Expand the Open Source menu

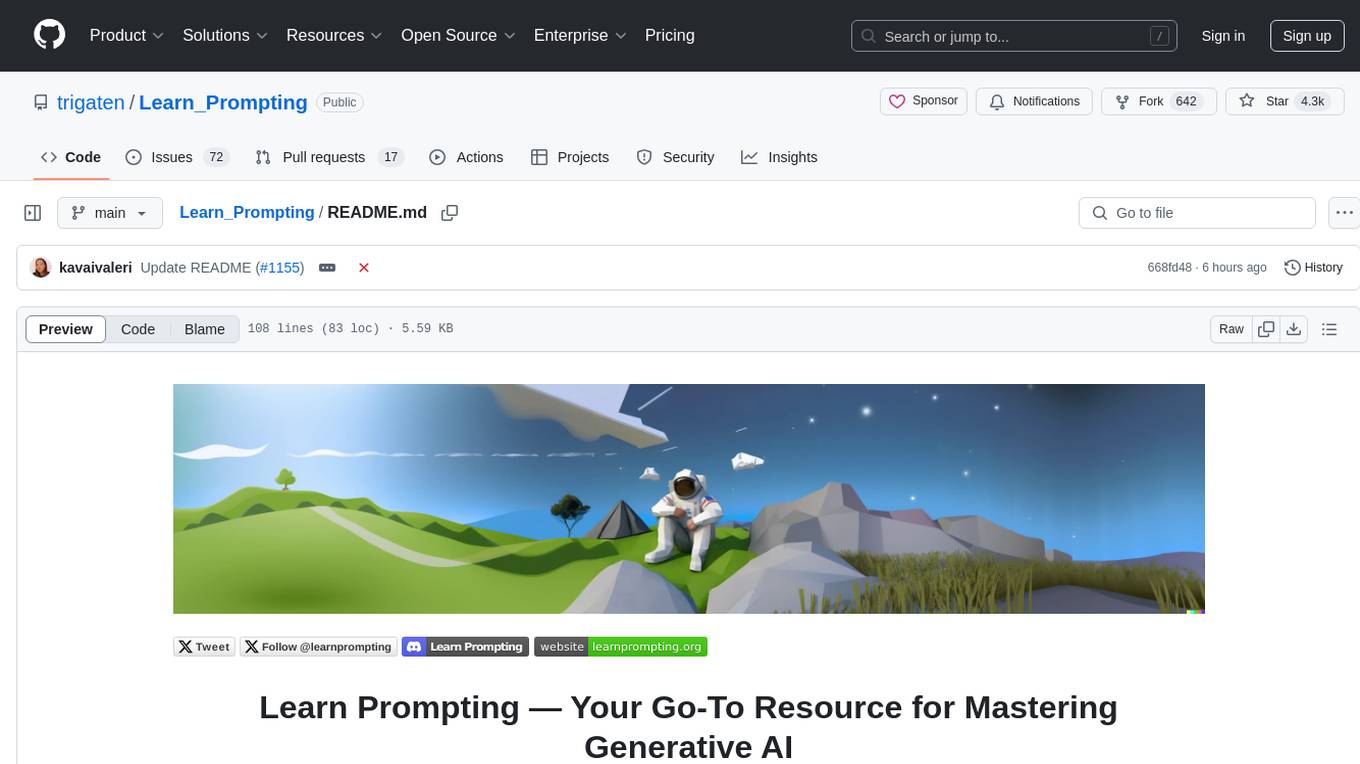click(458, 35)
